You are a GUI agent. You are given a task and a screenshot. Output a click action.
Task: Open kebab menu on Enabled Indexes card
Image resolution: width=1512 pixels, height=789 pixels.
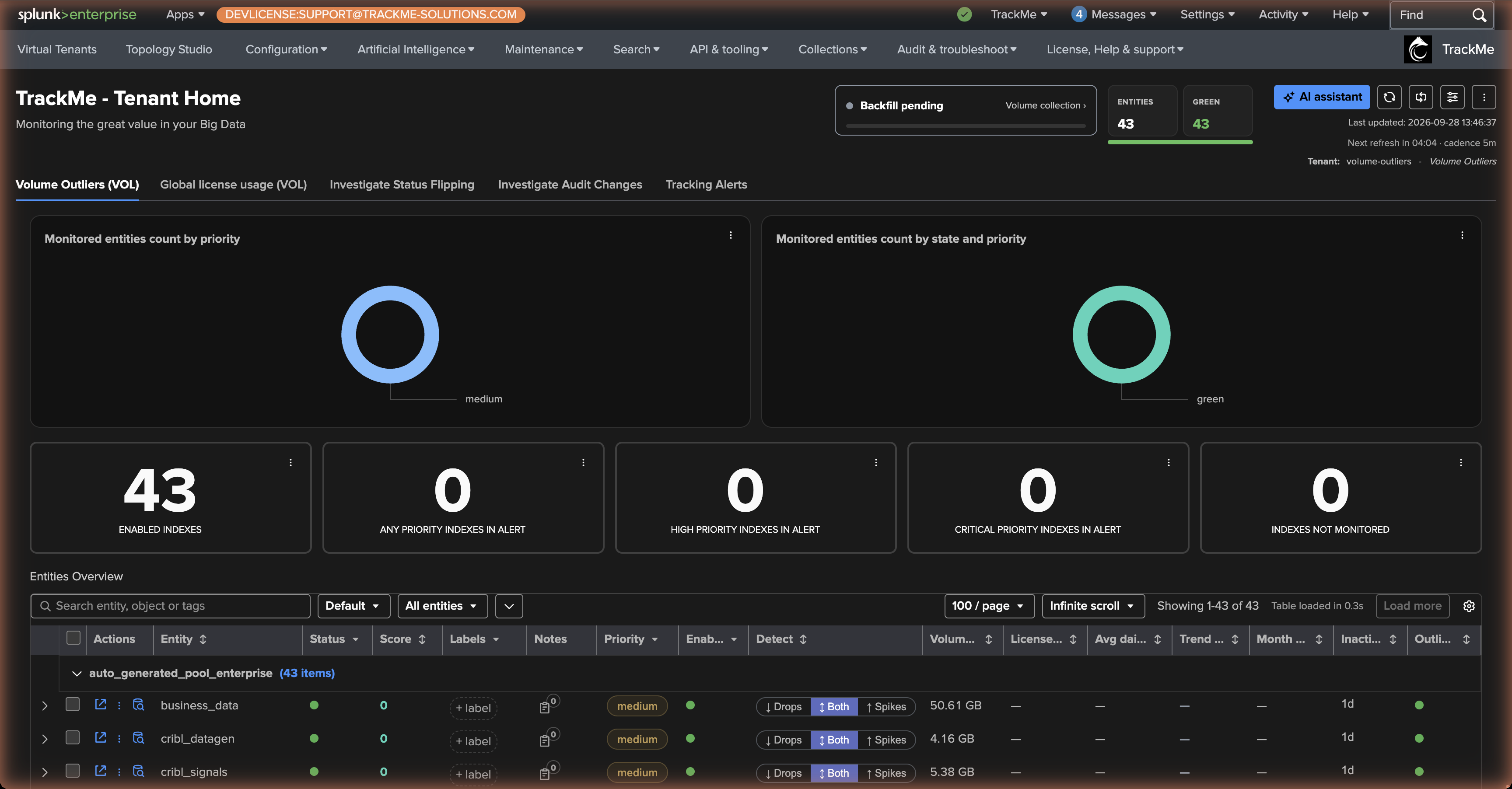pyautogui.click(x=290, y=463)
